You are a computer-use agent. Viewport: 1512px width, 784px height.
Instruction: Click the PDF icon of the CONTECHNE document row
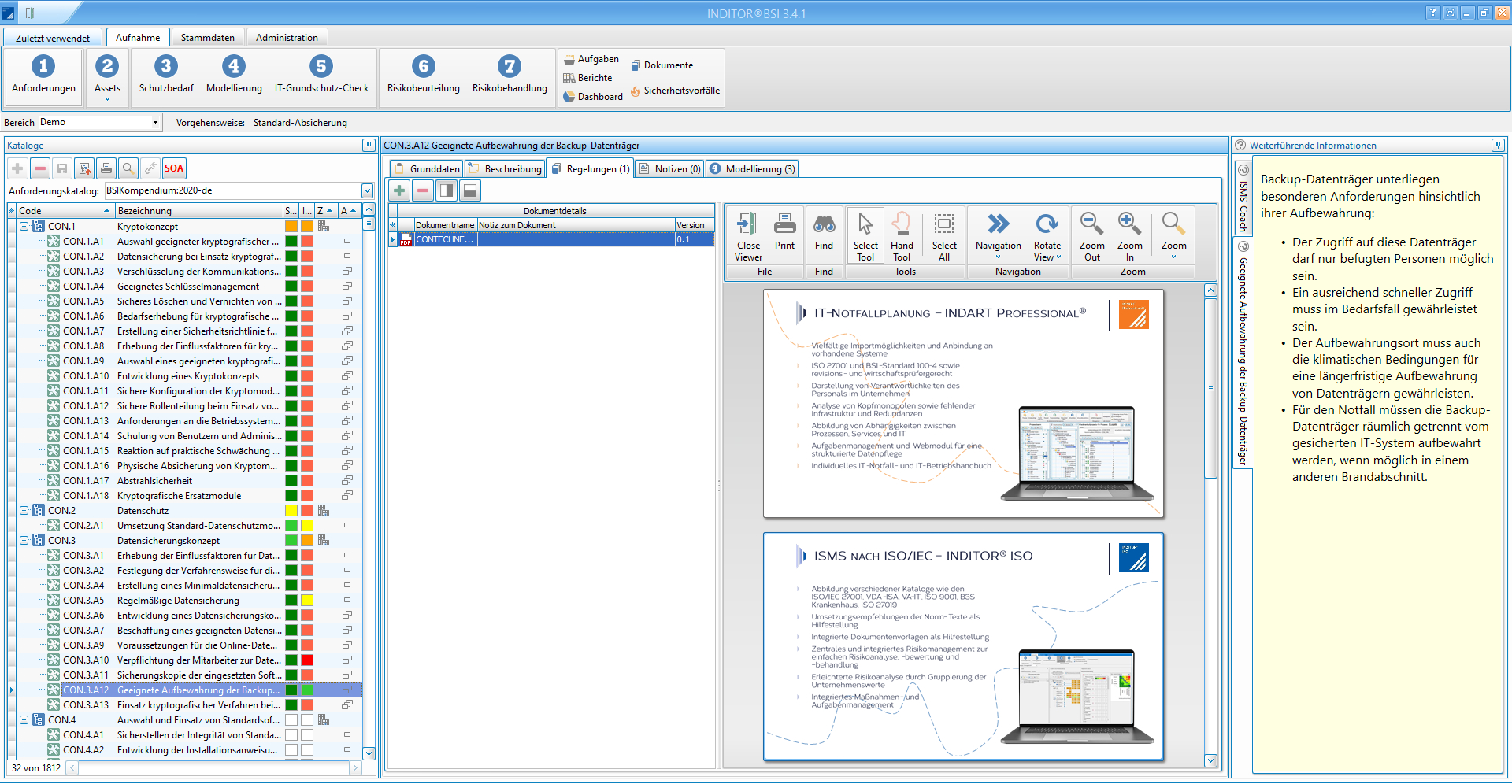tap(406, 239)
